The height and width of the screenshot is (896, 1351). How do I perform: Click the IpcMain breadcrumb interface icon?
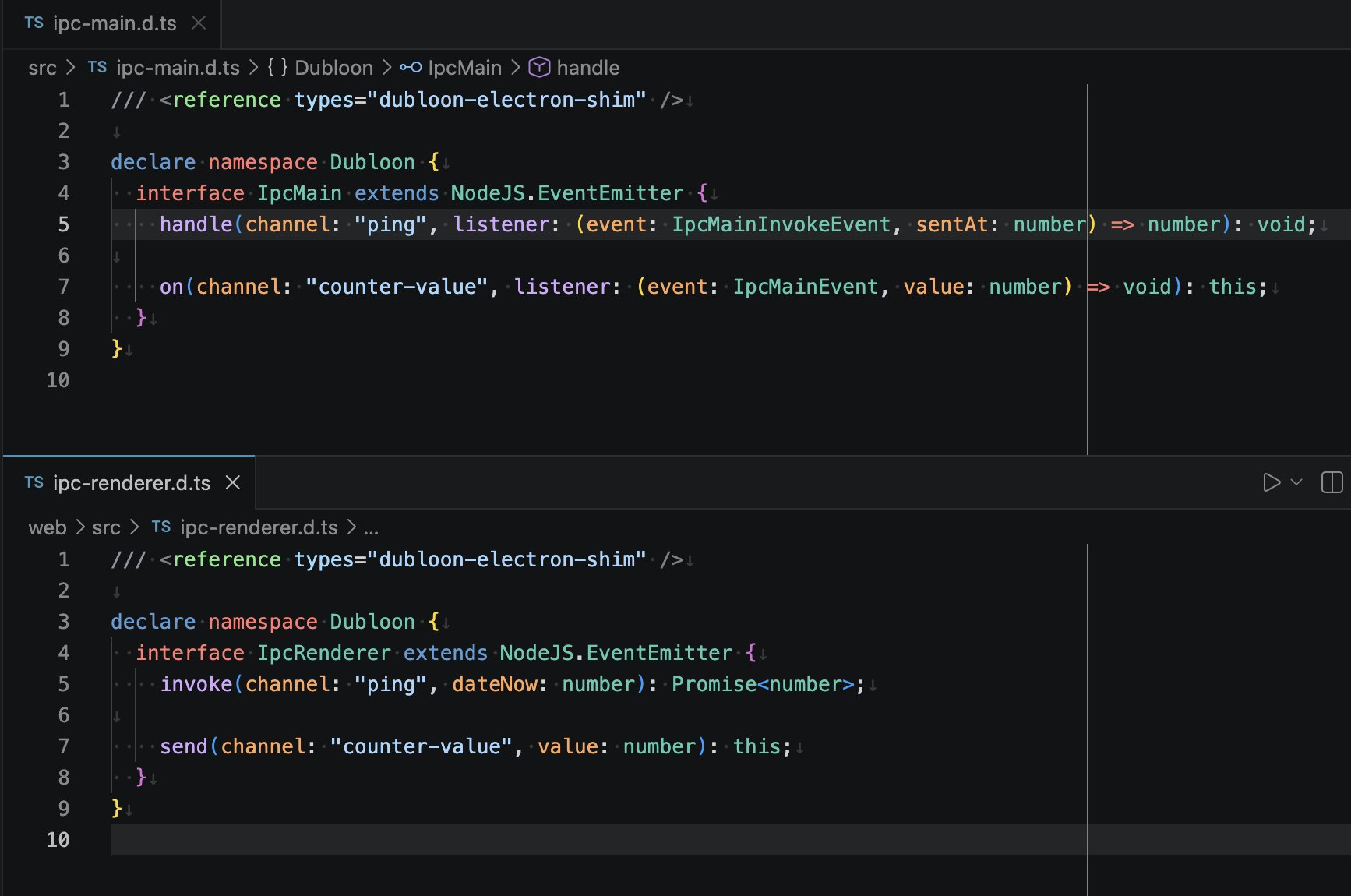click(x=411, y=69)
